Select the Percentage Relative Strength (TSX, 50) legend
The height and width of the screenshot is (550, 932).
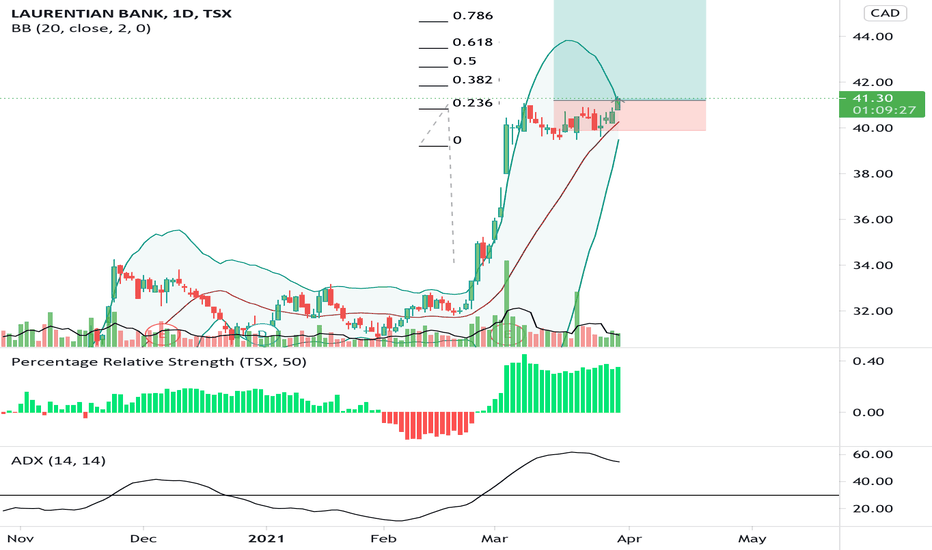159,362
